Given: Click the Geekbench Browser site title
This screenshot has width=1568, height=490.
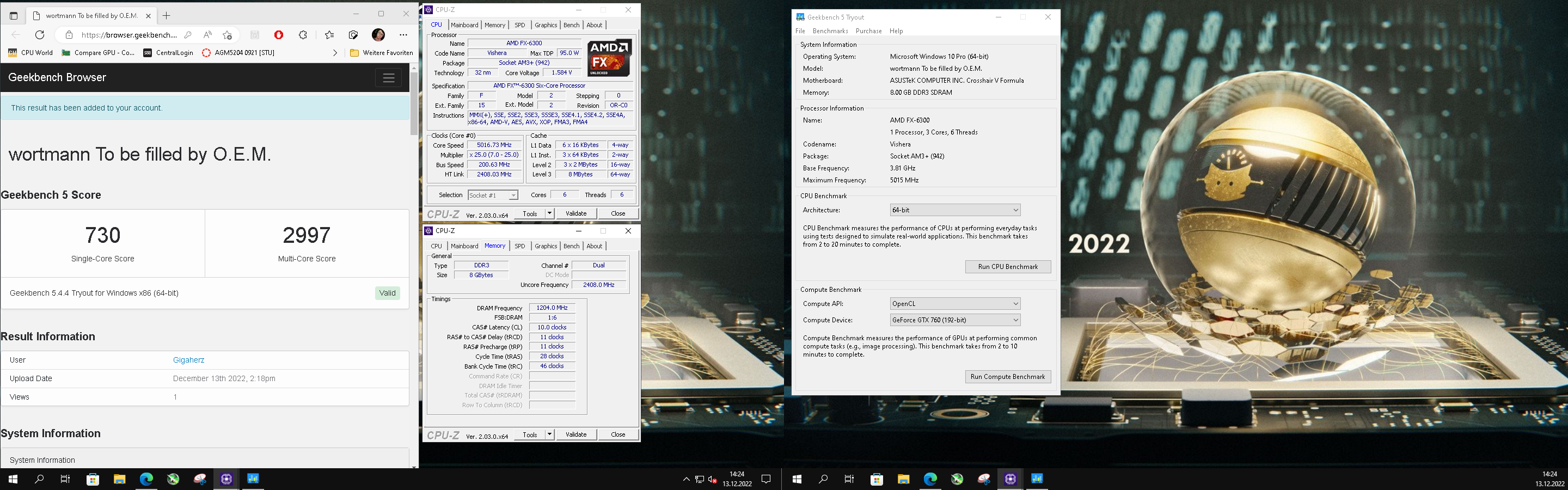Looking at the screenshot, I should (x=57, y=77).
